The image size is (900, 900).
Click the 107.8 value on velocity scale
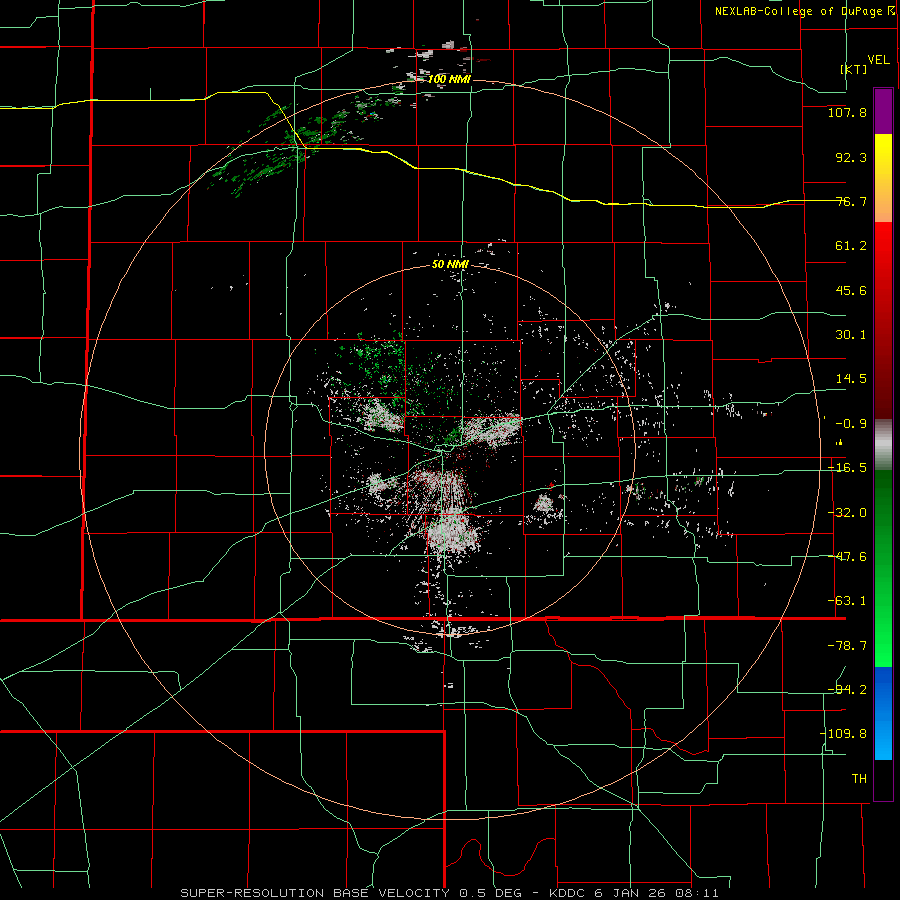pyautogui.click(x=847, y=112)
